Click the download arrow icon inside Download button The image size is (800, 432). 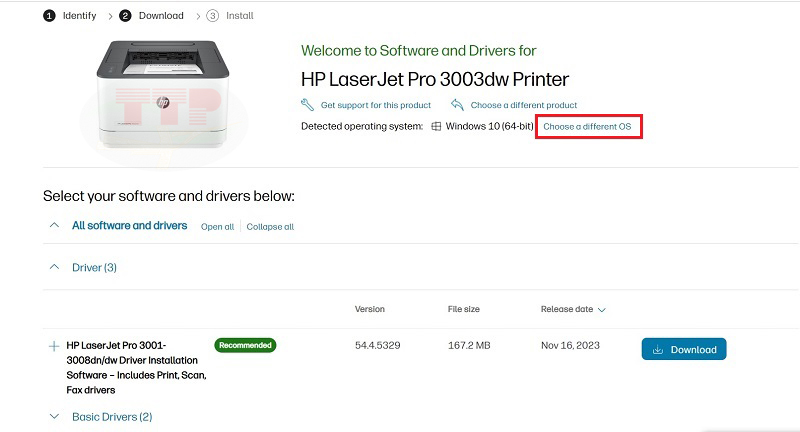pos(658,349)
